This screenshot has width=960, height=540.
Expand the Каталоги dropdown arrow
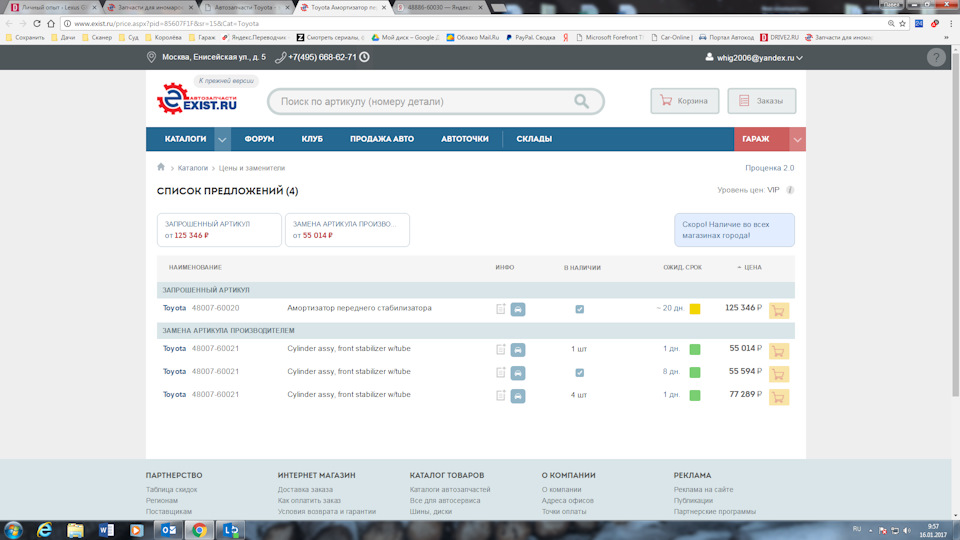tap(222, 140)
